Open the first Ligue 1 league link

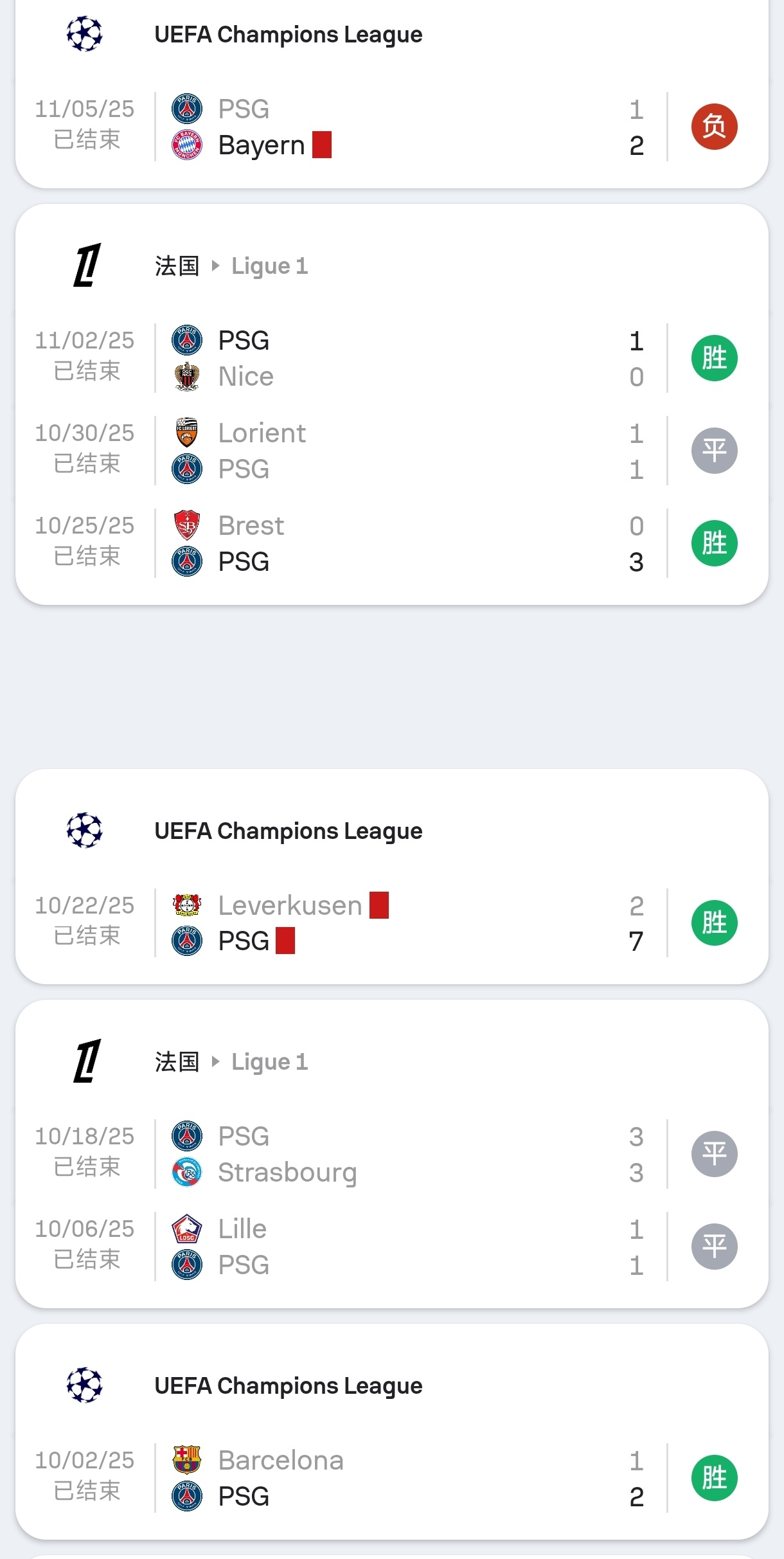pyautogui.click(x=269, y=266)
